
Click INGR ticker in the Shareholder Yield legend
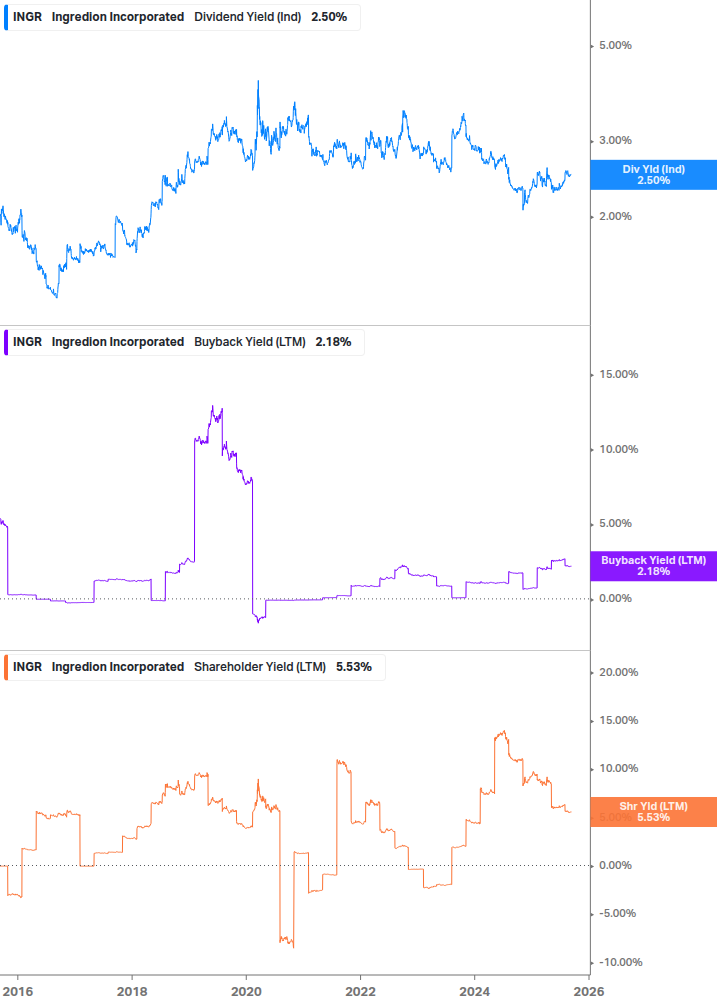pyautogui.click(x=28, y=667)
